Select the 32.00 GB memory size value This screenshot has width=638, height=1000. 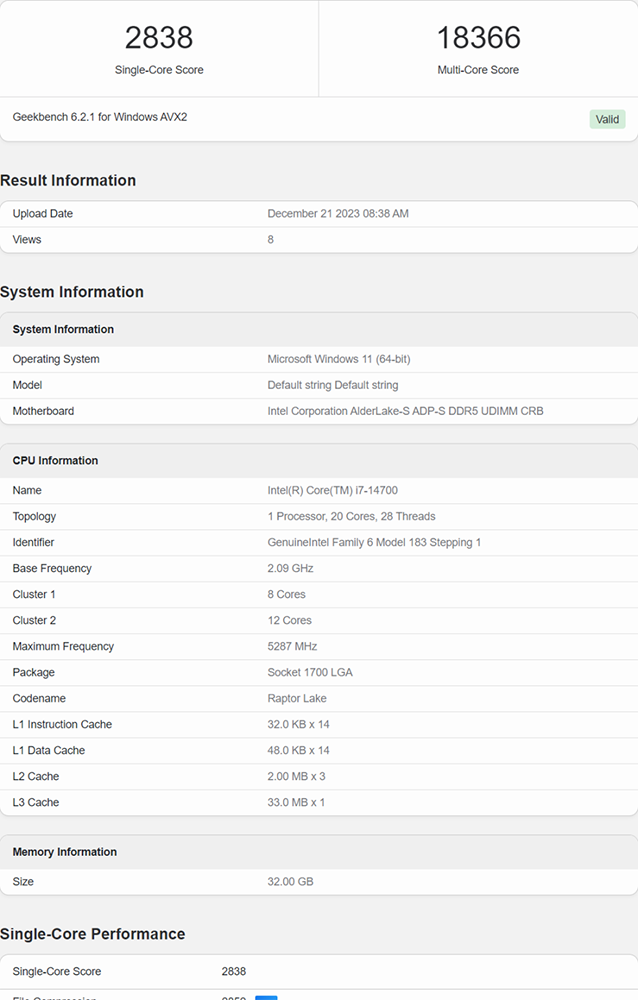[x=290, y=882]
